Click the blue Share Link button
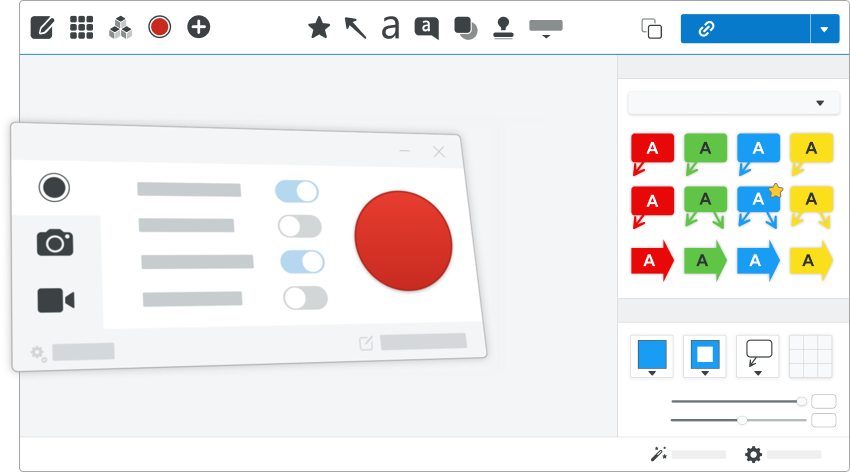850x472 pixels. [745, 29]
